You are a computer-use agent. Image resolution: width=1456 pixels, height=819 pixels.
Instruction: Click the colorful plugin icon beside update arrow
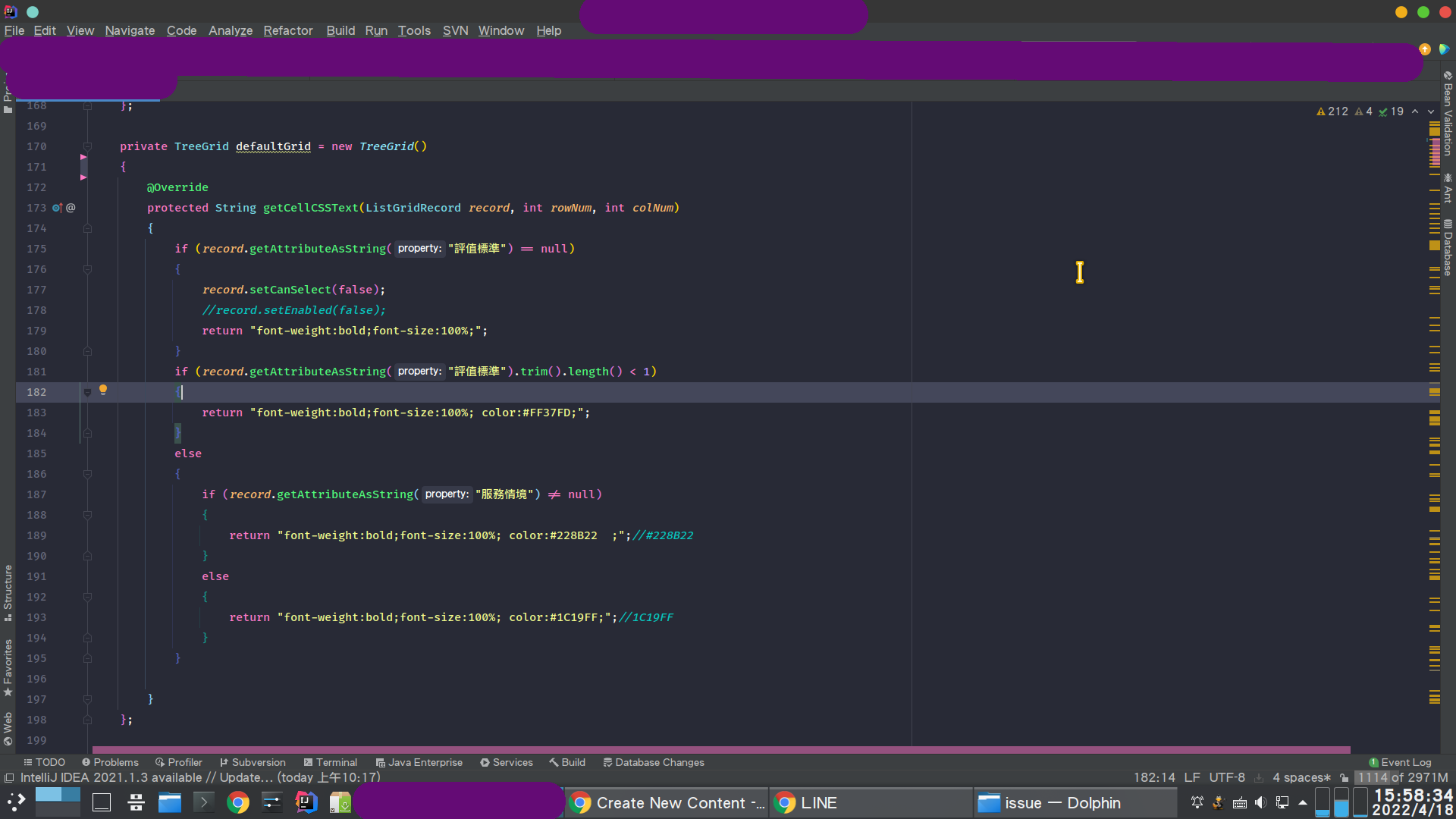click(x=1444, y=49)
